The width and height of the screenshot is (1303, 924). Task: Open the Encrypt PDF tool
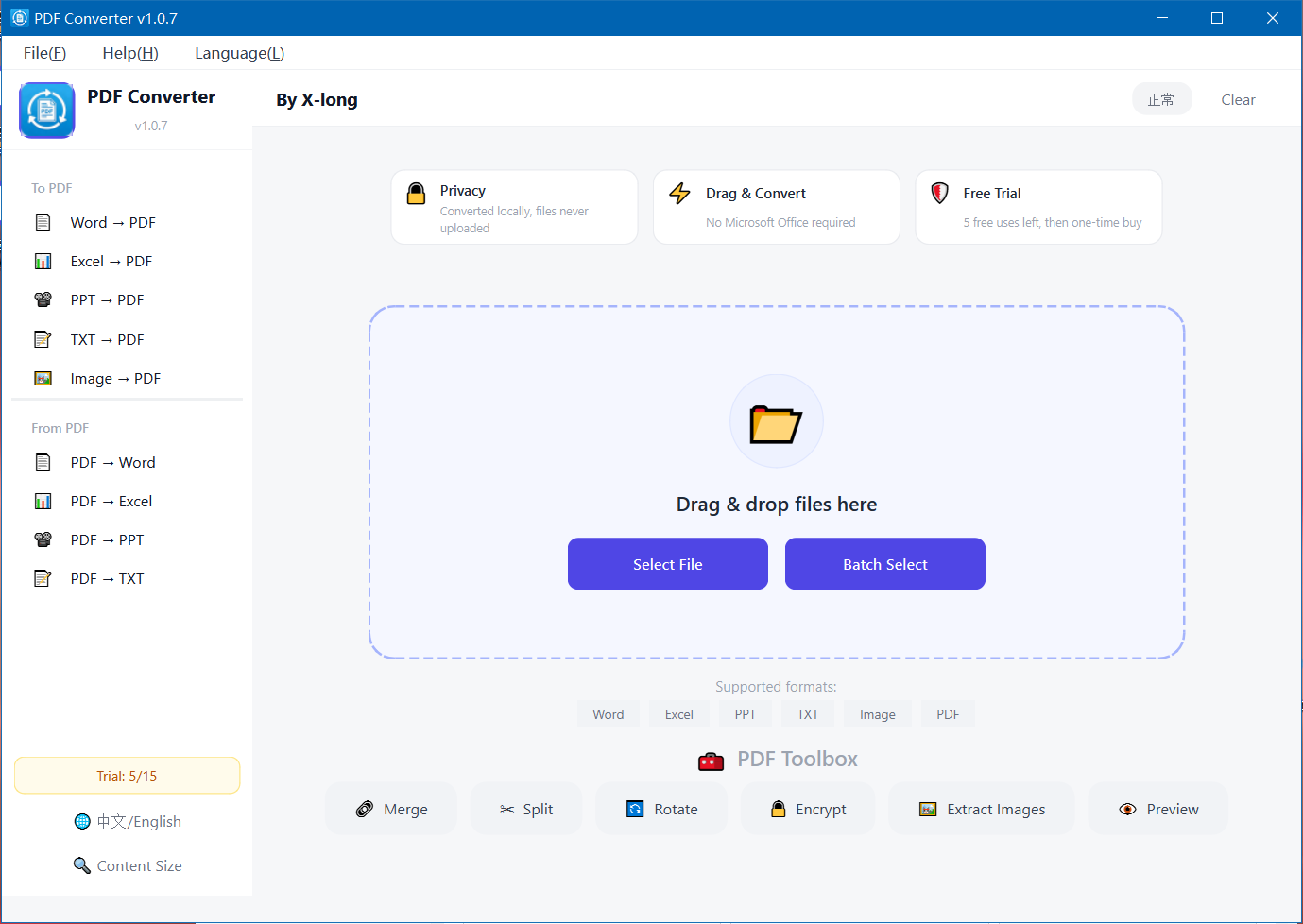click(x=808, y=809)
